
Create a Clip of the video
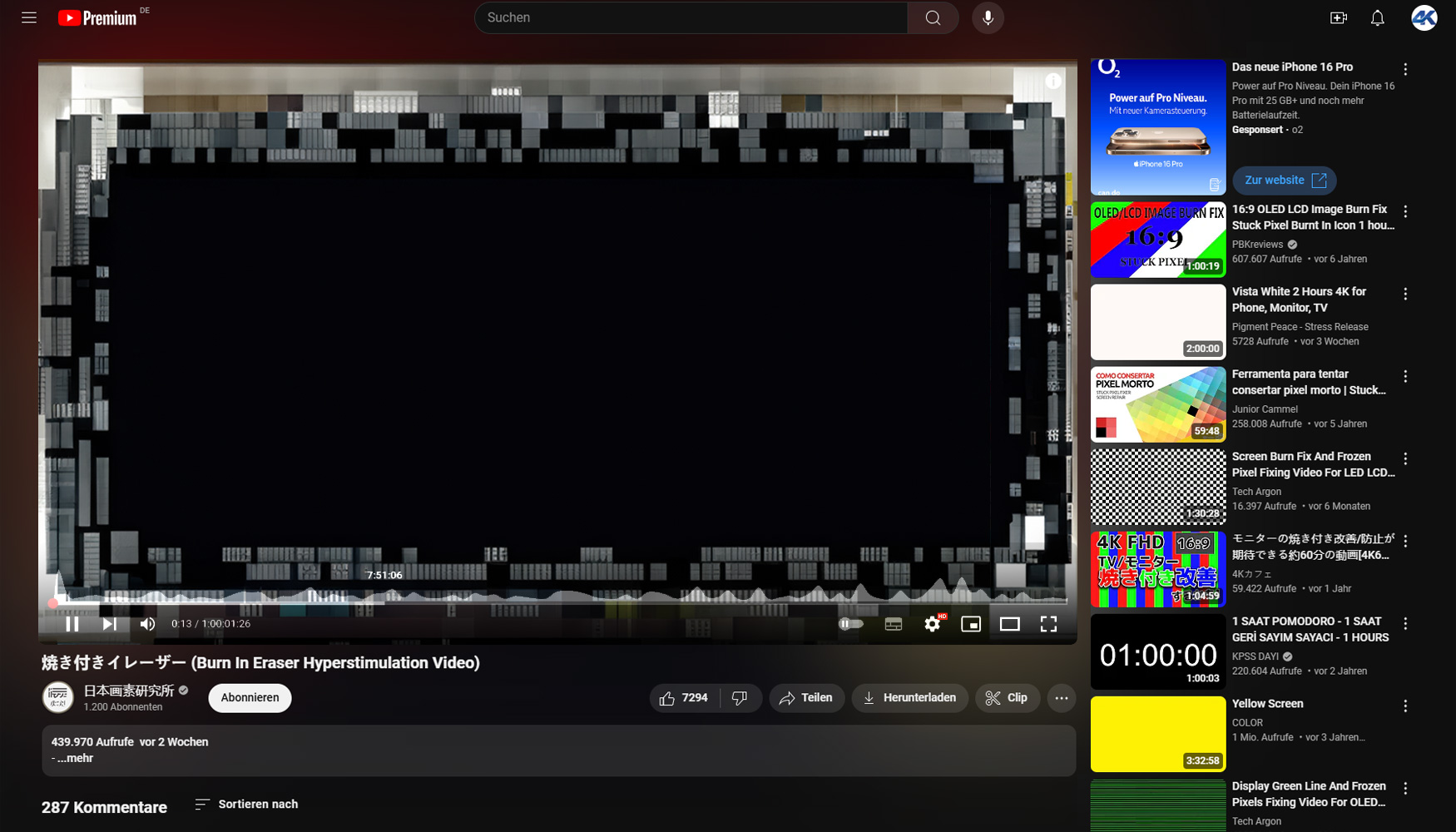pos(1007,698)
